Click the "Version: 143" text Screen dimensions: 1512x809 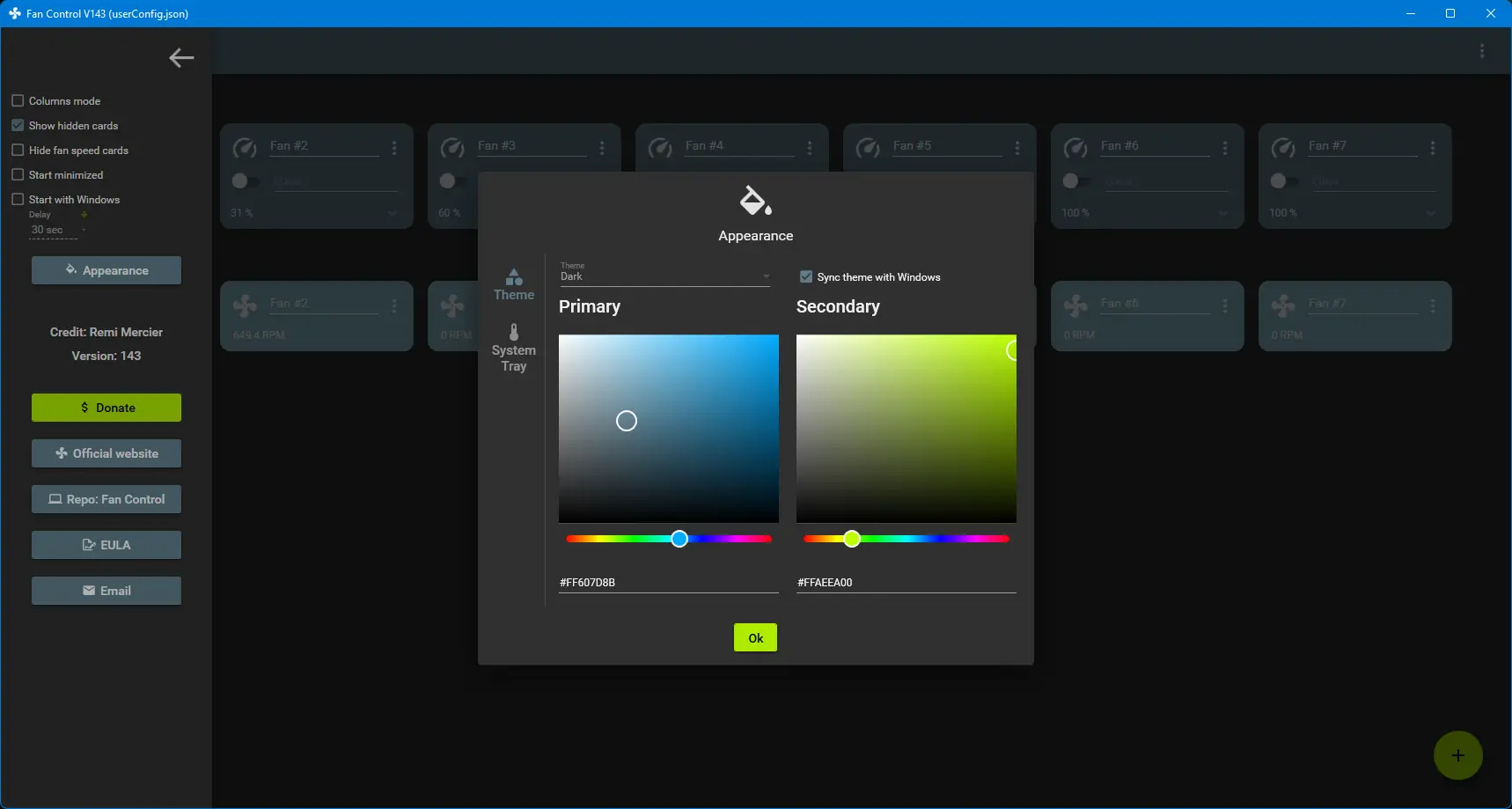pyautogui.click(x=106, y=356)
